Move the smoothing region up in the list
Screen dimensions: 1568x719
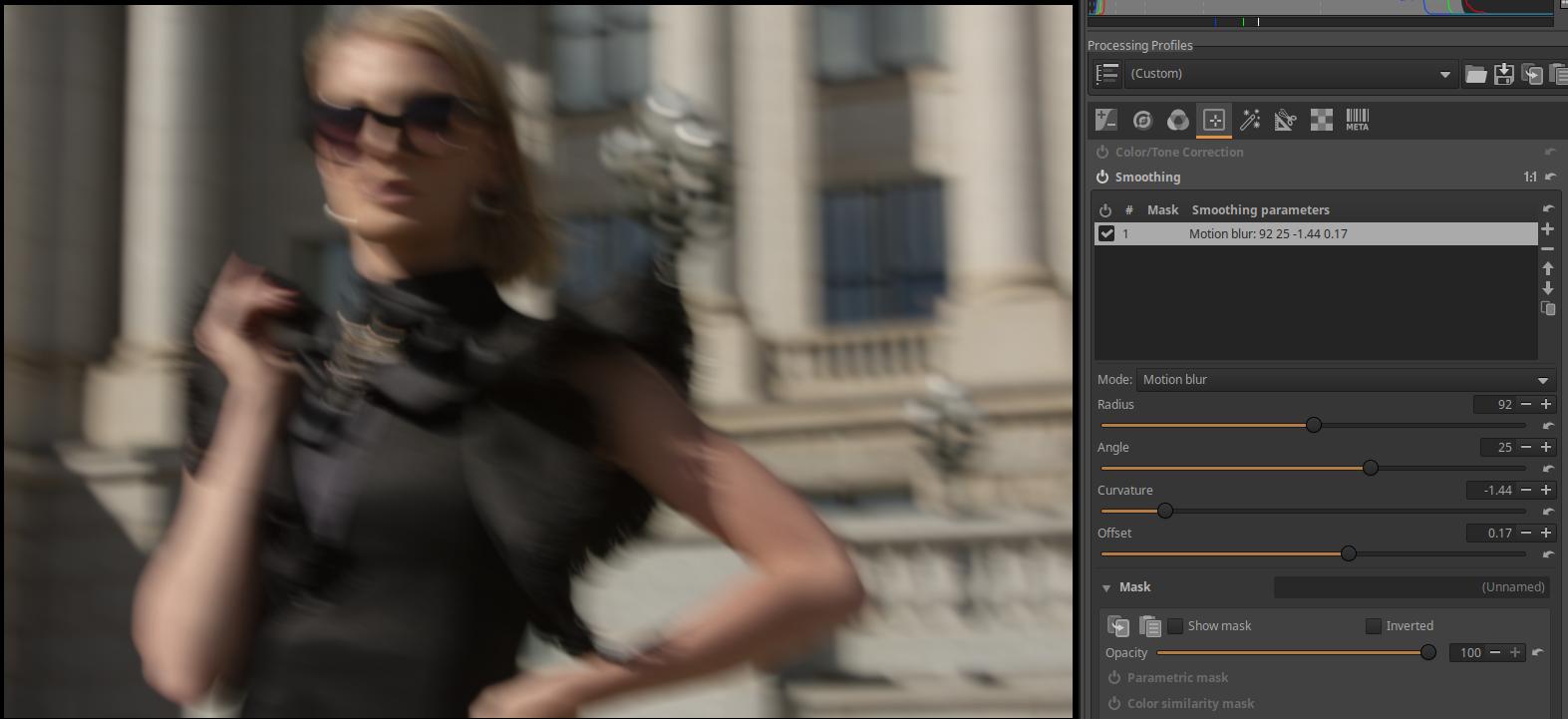[x=1547, y=268]
